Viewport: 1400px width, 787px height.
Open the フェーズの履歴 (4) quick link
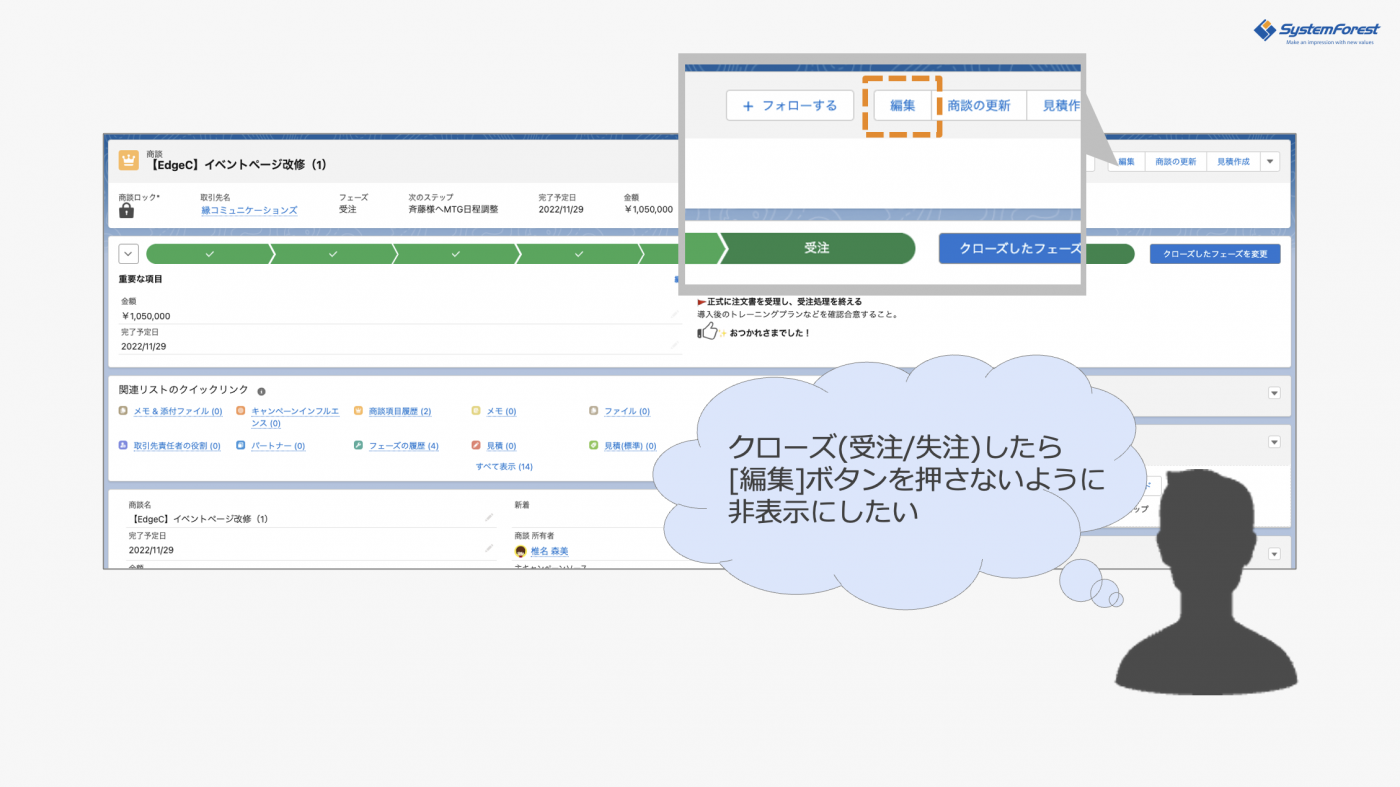tap(403, 446)
